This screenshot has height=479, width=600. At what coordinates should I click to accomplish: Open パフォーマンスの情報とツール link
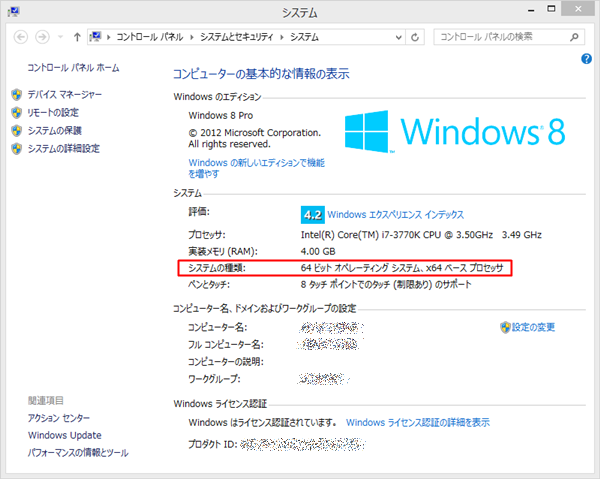coord(78,453)
